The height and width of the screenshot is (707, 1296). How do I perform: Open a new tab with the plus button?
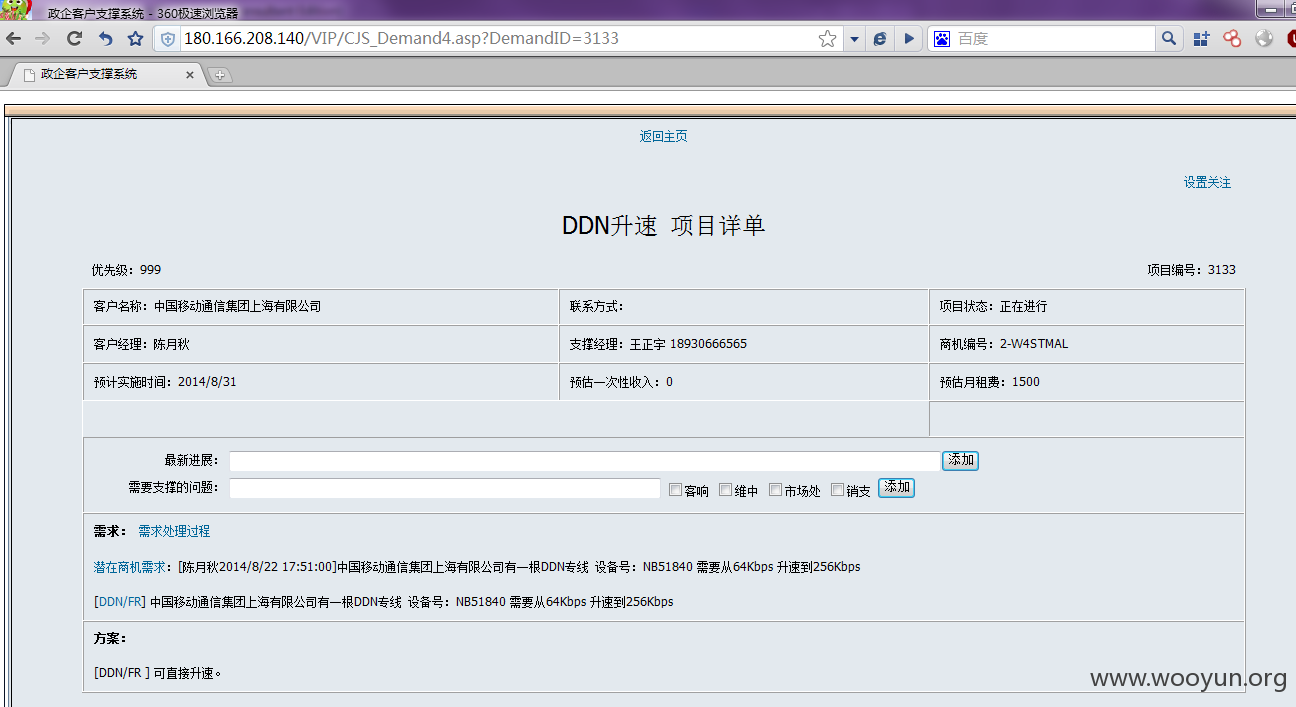click(x=220, y=75)
